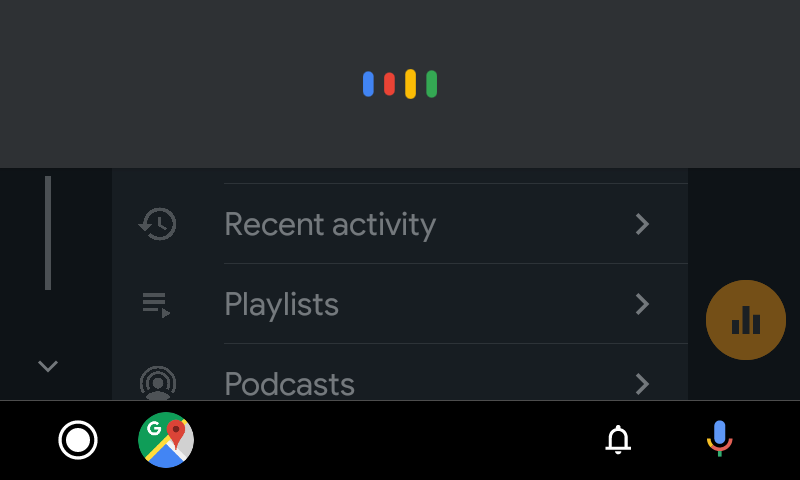Viewport: 800px width, 480px height.
Task: Select the Recent activity menu label
Action: [x=329, y=224]
